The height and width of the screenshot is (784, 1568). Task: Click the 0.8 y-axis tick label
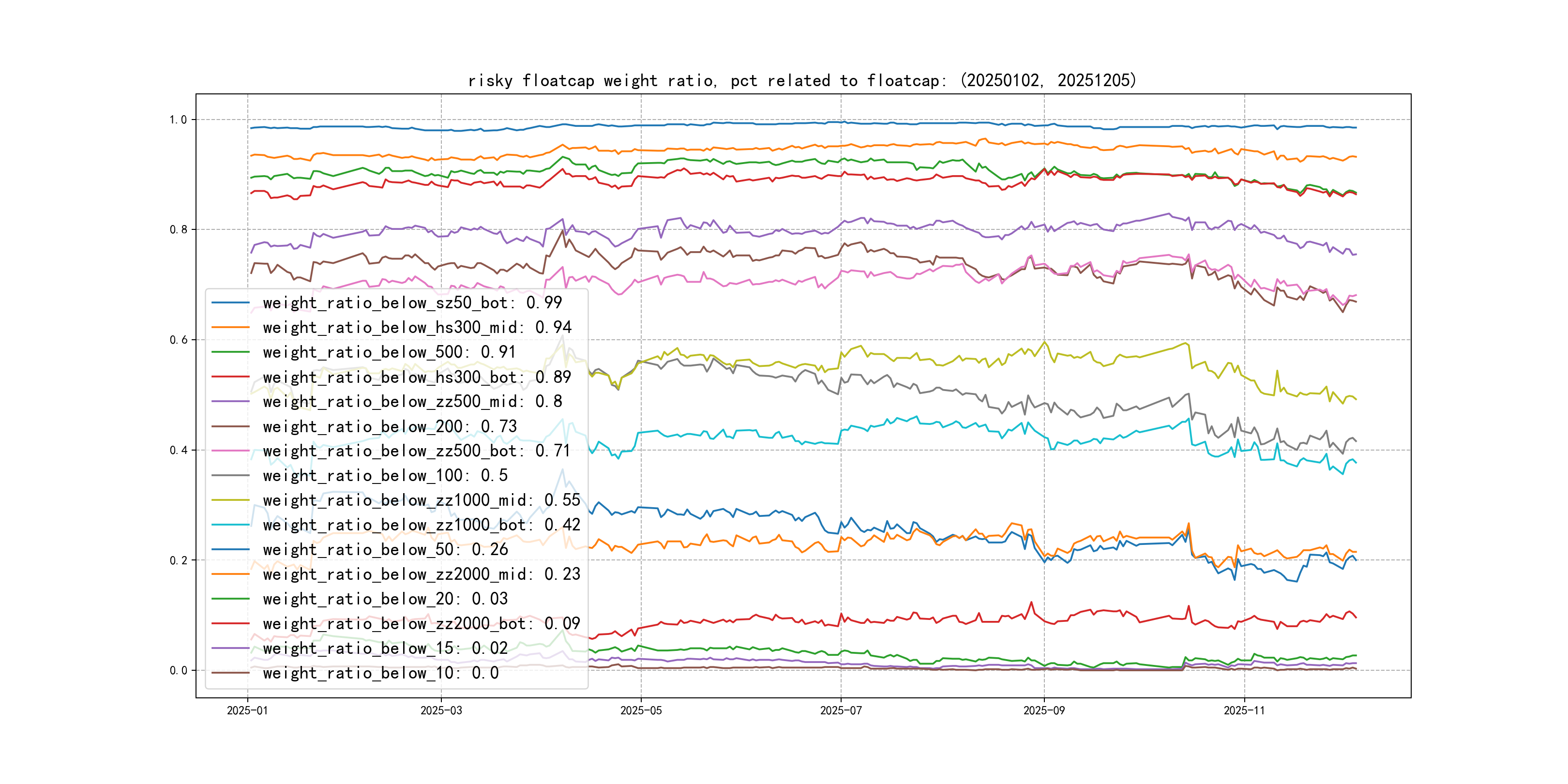(x=179, y=229)
